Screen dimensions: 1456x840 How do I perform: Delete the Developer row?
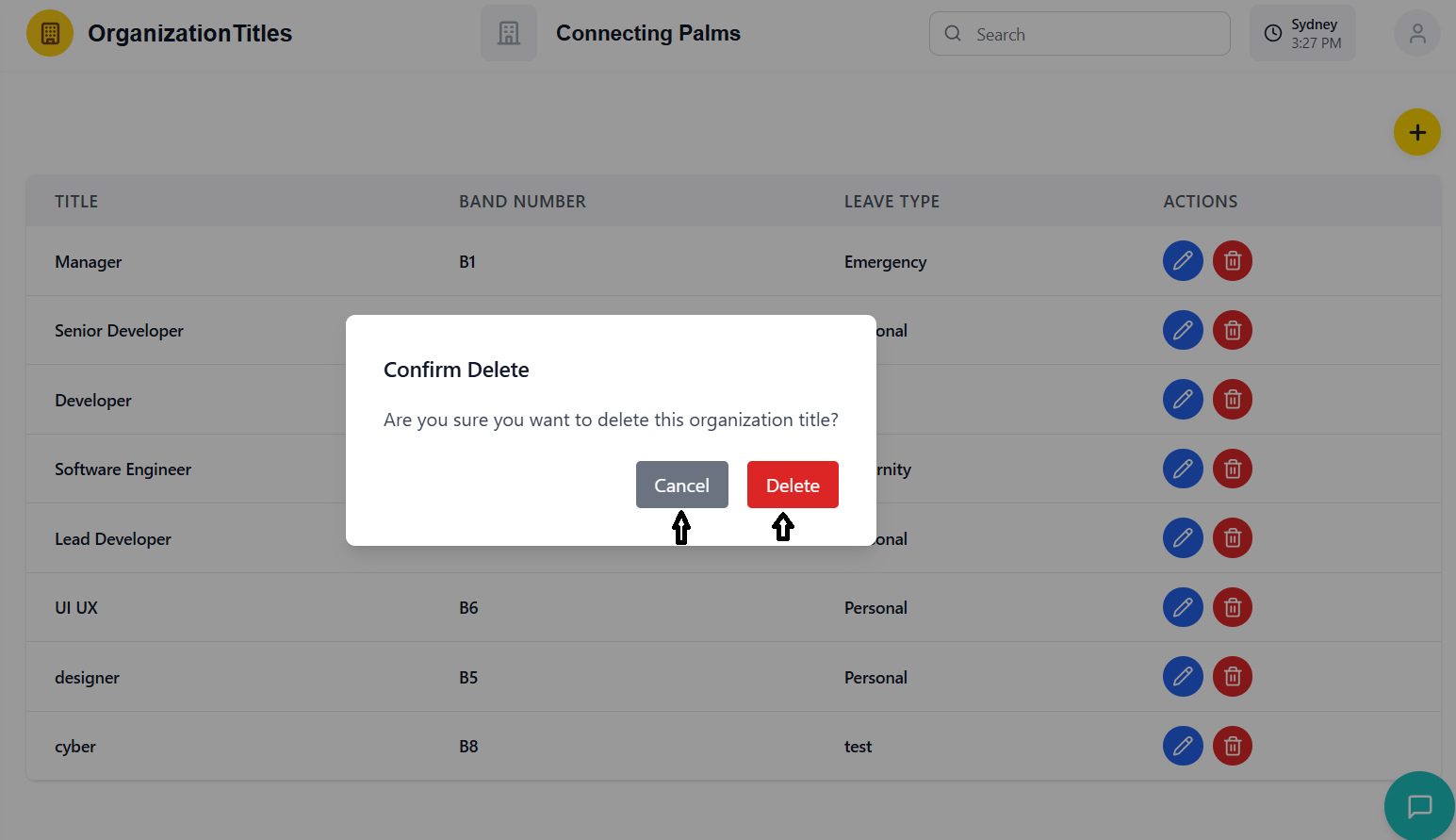1232,400
